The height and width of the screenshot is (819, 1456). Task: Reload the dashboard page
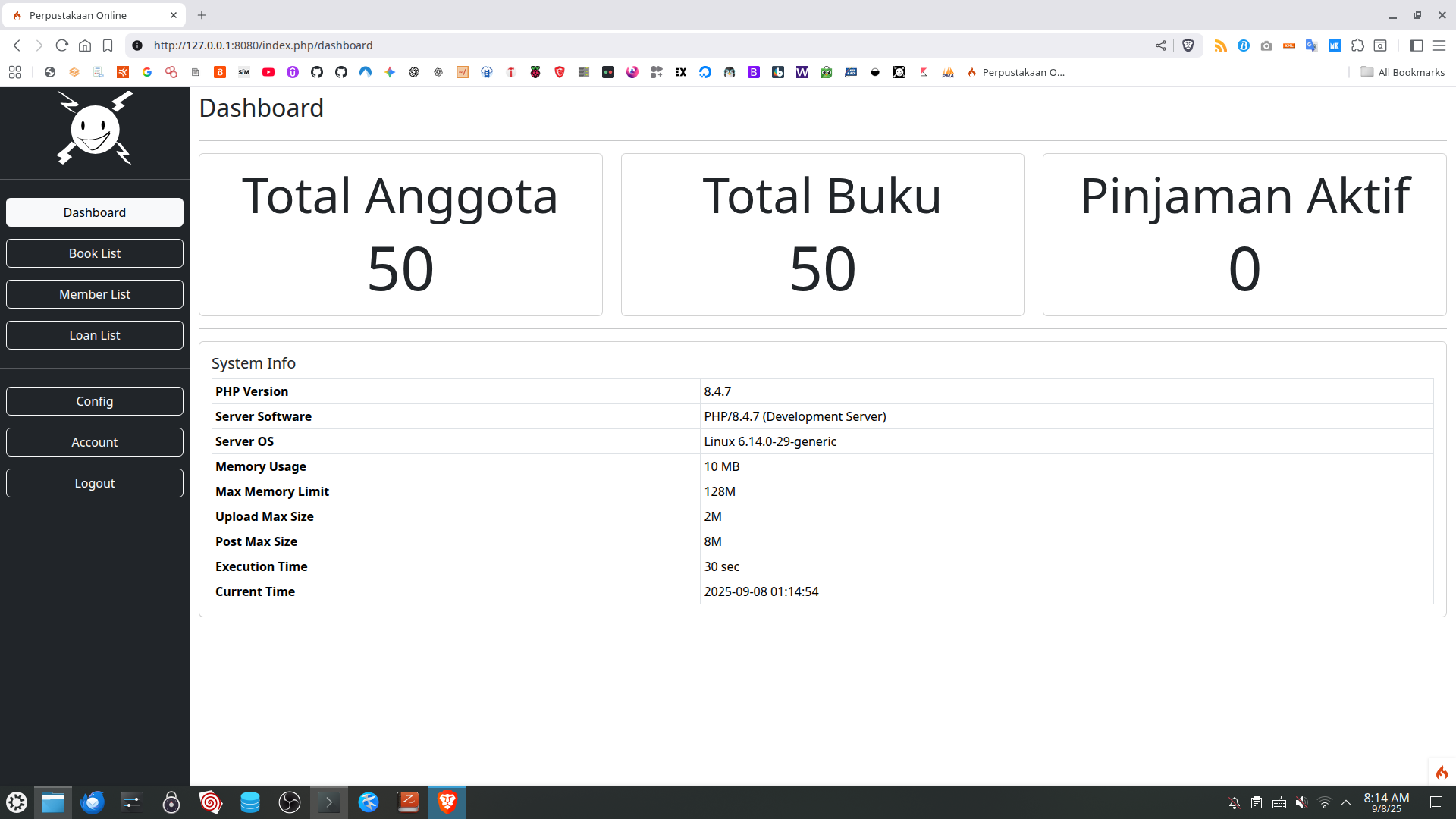(62, 45)
